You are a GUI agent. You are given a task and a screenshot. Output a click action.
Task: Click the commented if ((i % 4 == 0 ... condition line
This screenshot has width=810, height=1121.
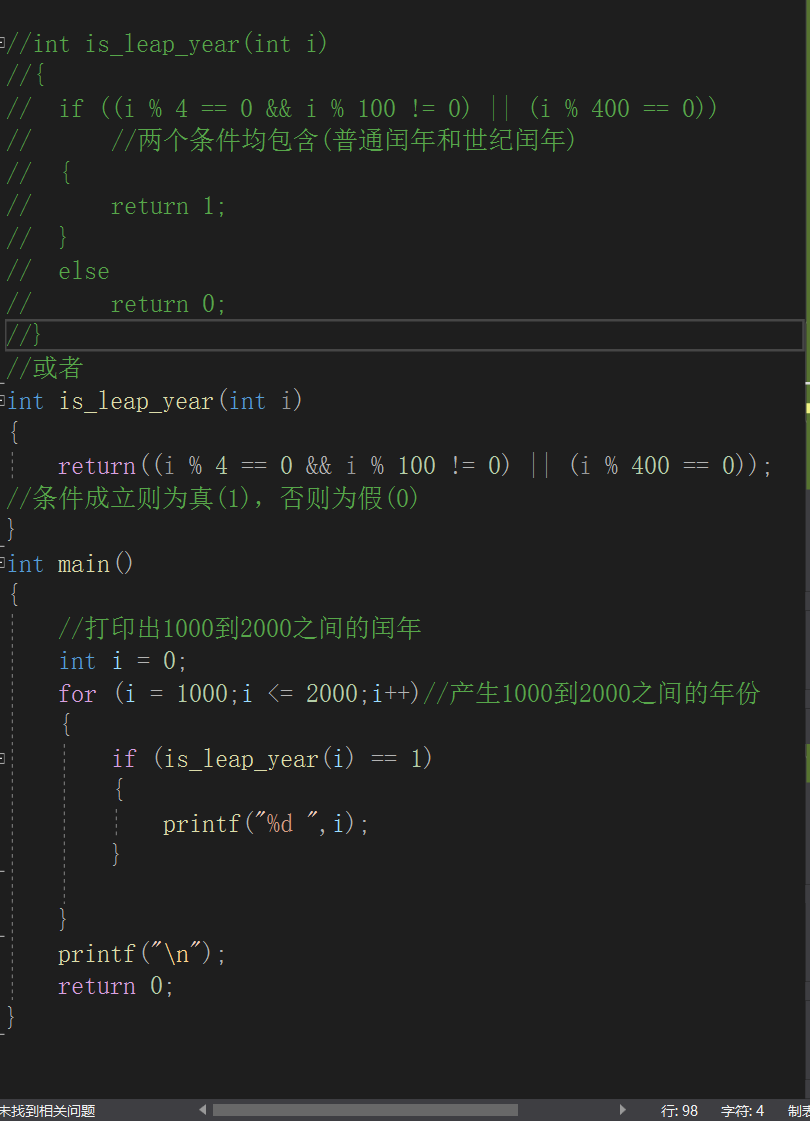pyautogui.click(x=362, y=109)
